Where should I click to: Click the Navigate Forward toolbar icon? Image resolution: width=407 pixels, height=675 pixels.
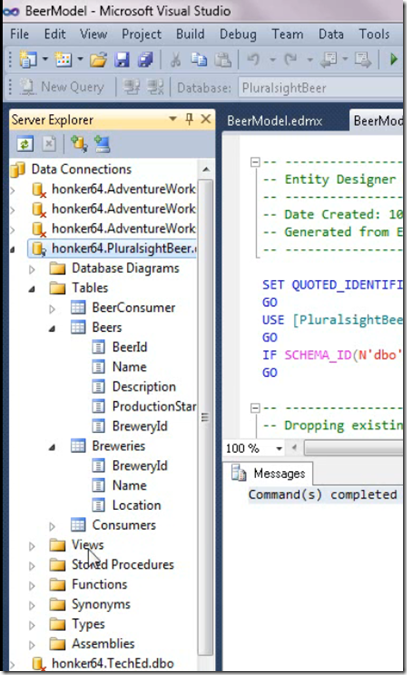pyautogui.click(x=363, y=60)
